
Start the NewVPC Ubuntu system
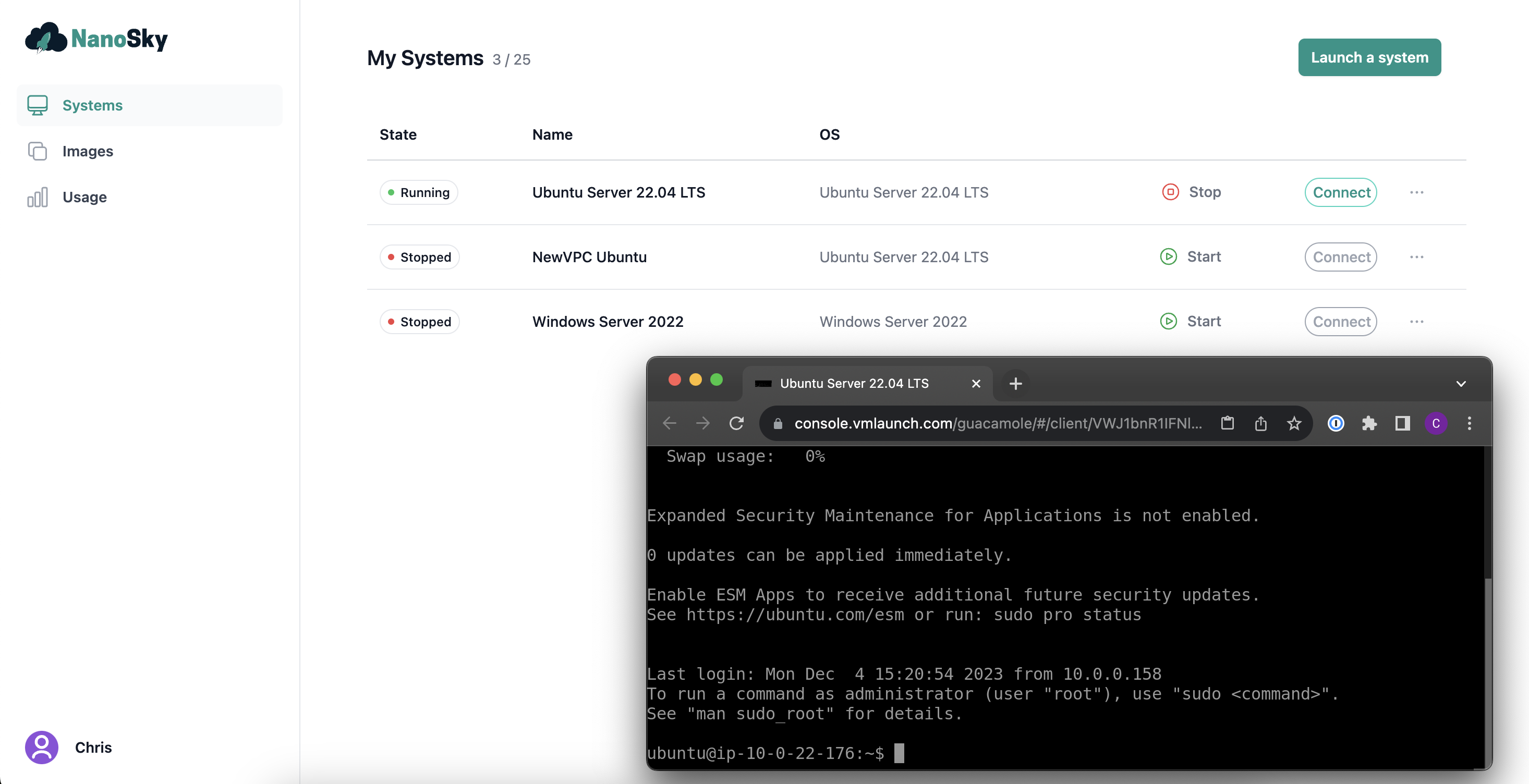[x=1190, y=256]
